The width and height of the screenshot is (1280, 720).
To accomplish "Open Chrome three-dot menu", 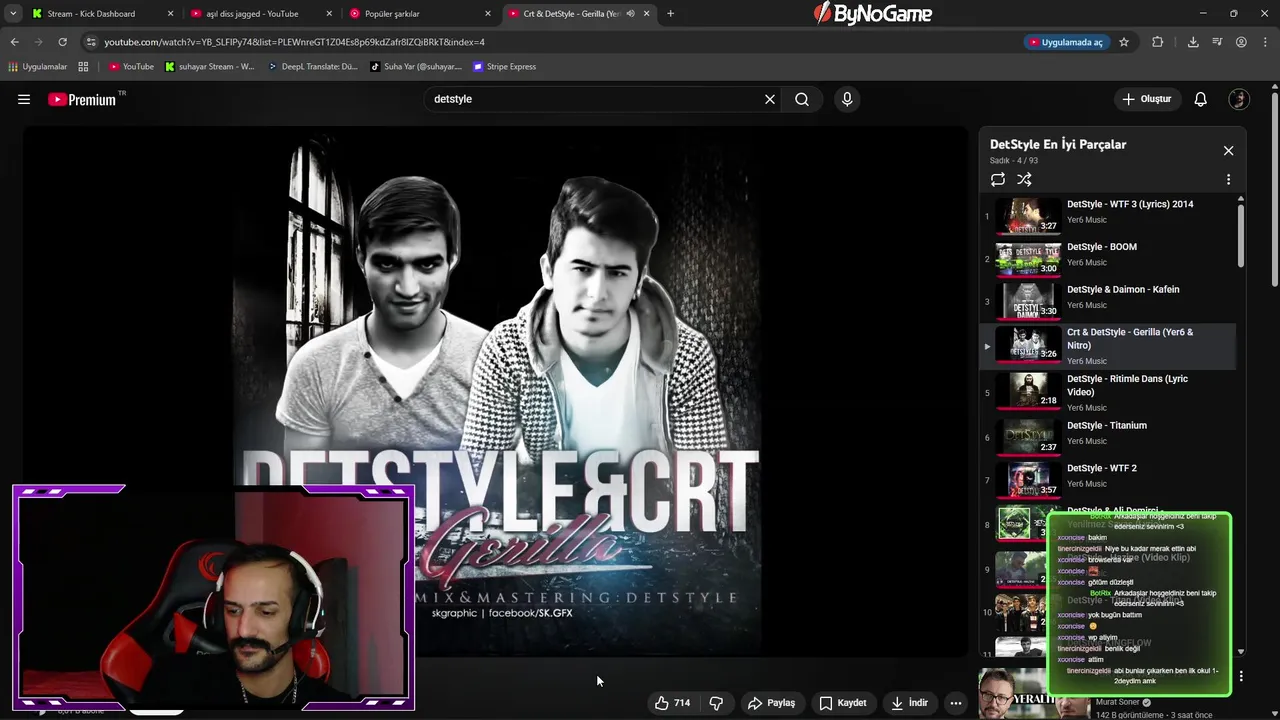I will tap(1265, 42).
